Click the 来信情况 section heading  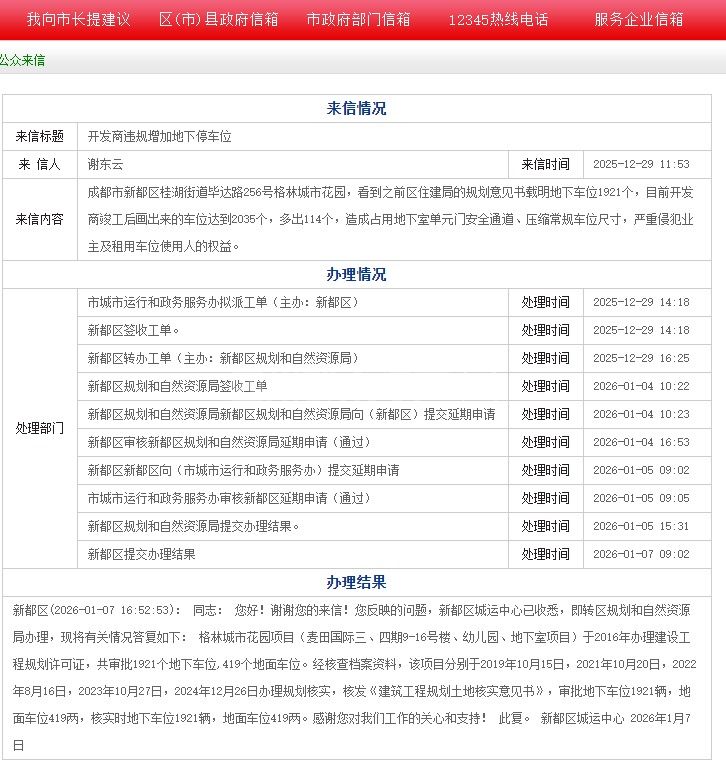(356, 108)
